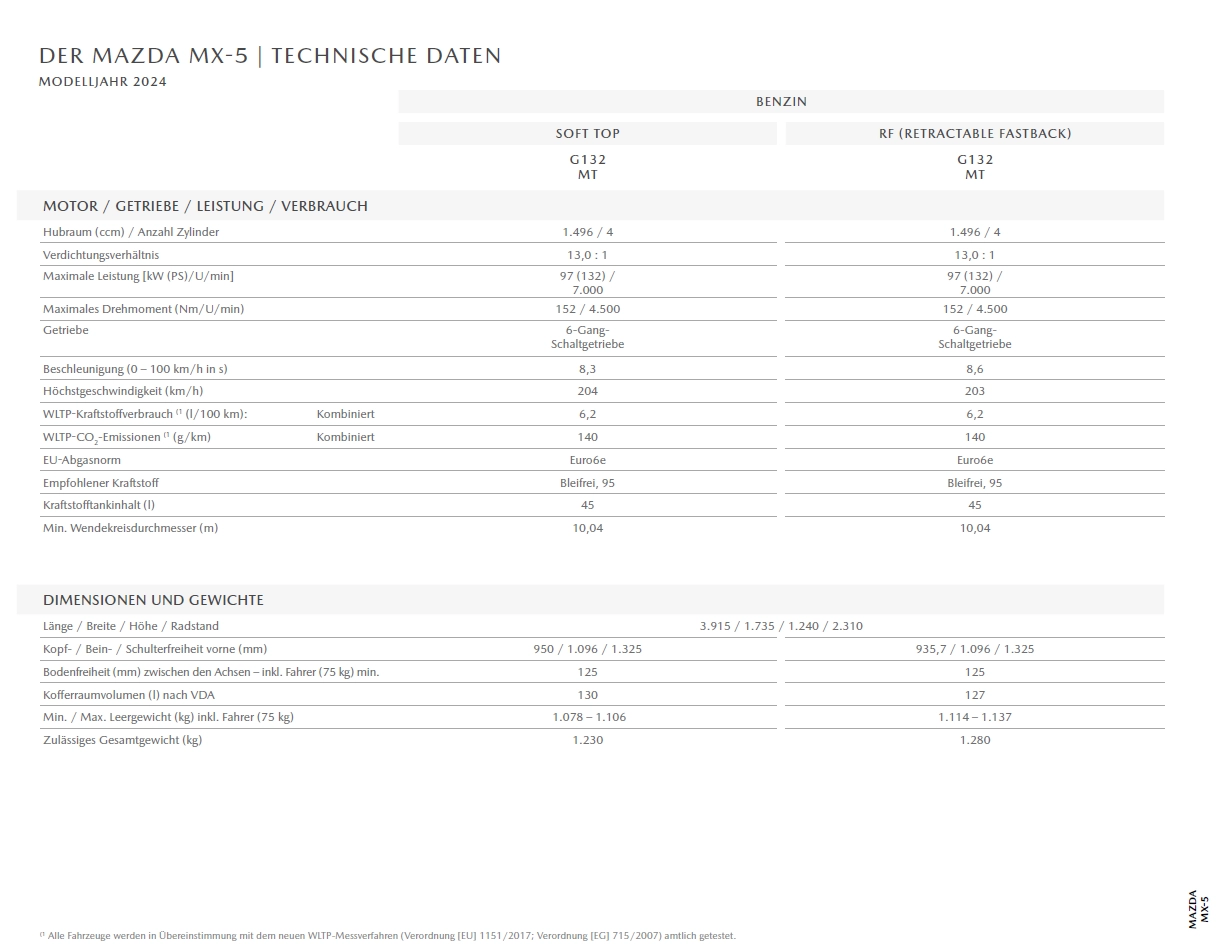
Task: Select RF value 'Bleifrei, 95'
Action: pos(975,483)
